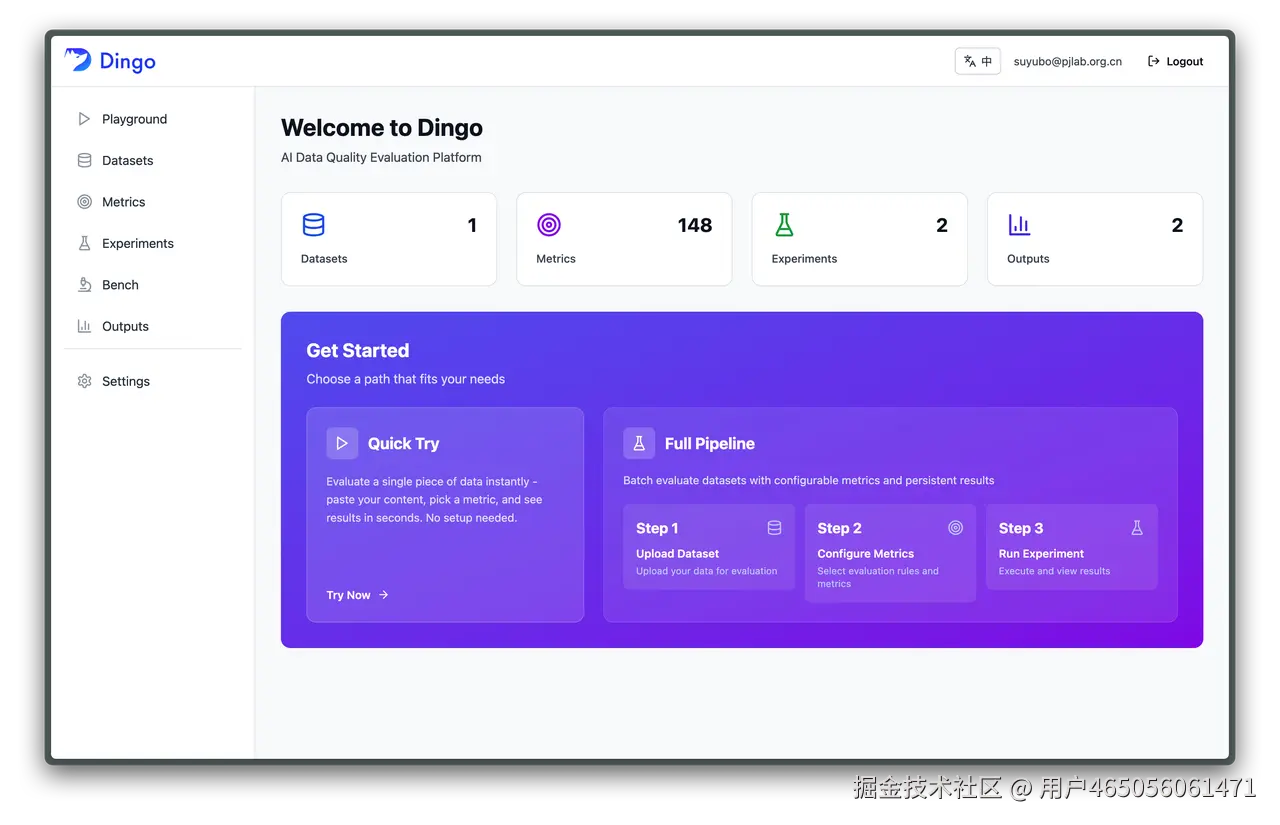
Task: Open the Outputs summary card
Action: 1095,239
